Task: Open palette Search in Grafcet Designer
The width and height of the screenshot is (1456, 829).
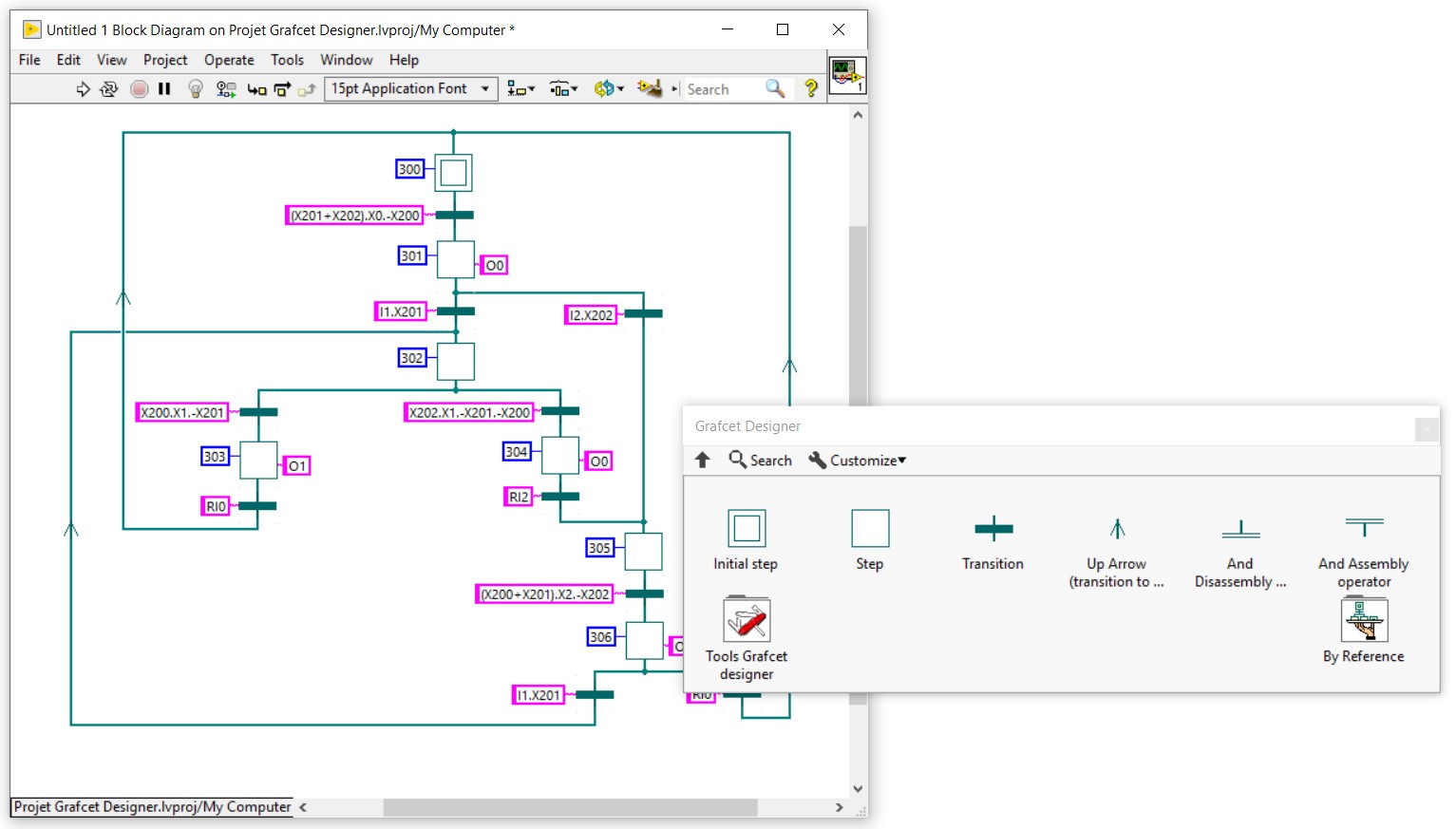Action: click(x=760, y=460)
